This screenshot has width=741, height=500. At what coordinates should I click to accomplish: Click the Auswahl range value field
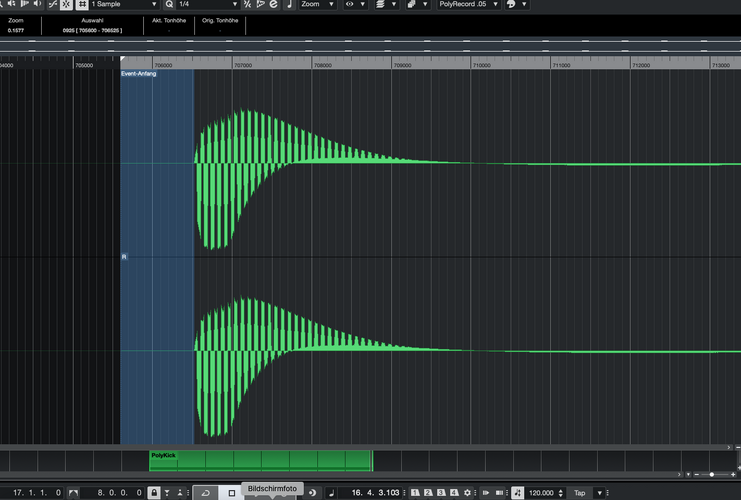tap(92, 30)
